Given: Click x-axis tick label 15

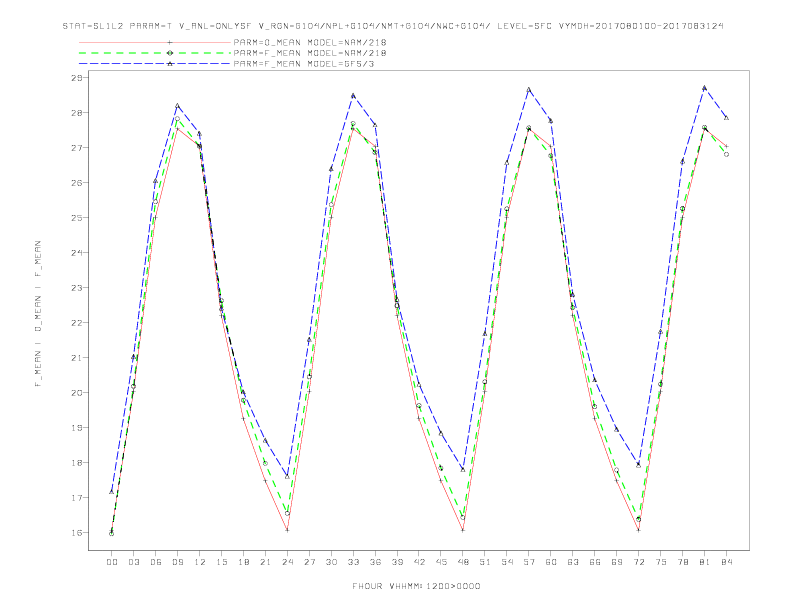Looking at the screenshot, I should pos(221,562).
